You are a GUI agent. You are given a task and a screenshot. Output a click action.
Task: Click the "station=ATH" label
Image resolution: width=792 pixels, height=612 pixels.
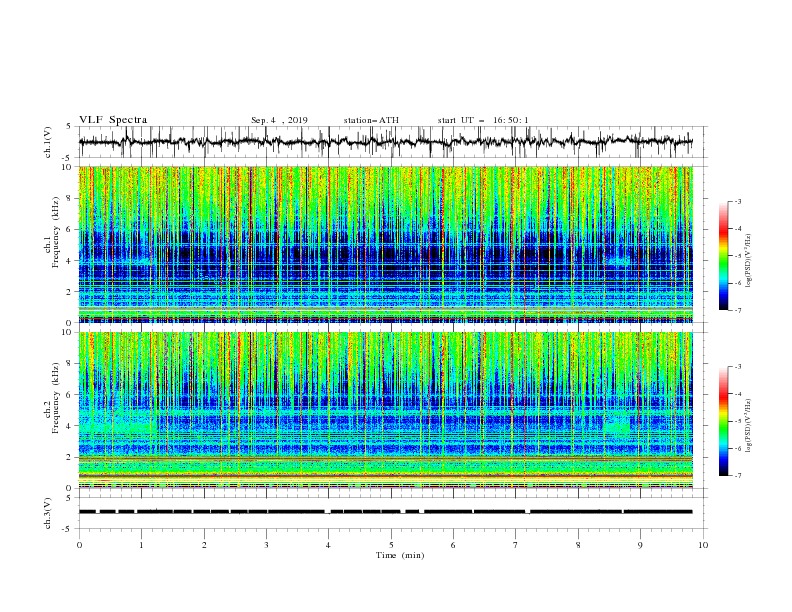click(371, 120)
